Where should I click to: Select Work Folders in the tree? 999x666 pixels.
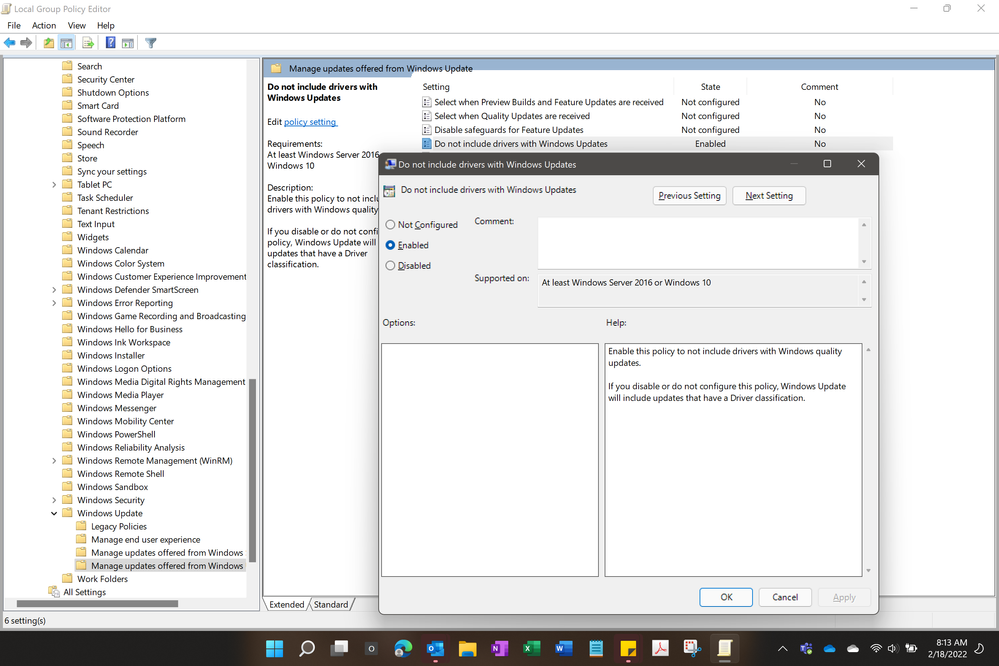tap(103, 579)
